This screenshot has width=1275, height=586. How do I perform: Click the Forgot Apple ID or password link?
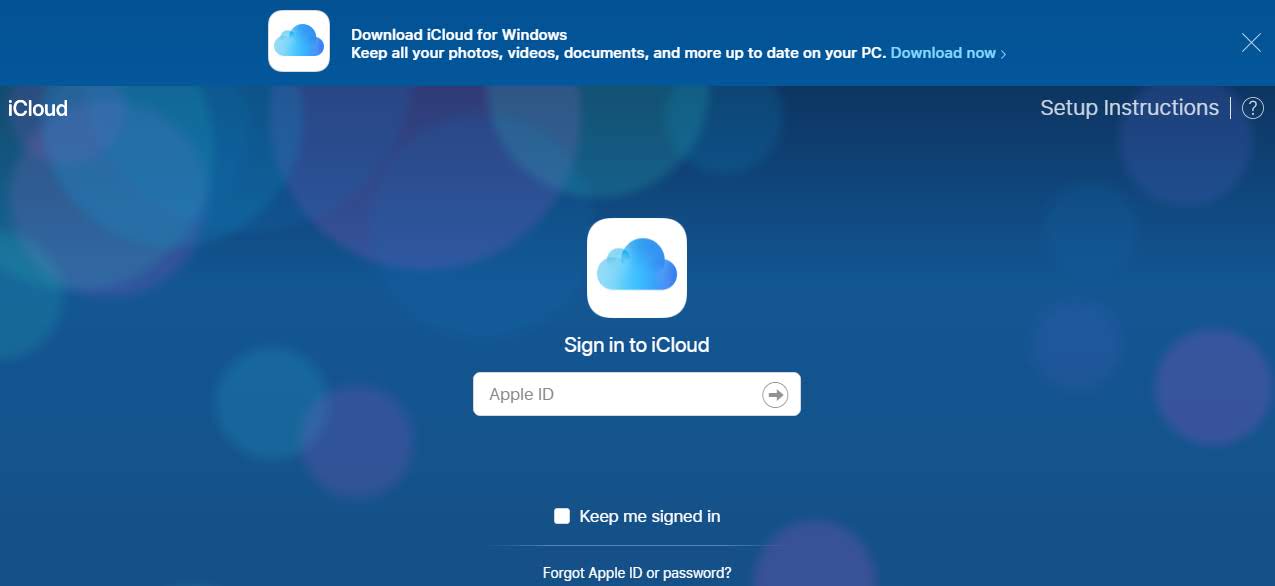pos(637,573)
